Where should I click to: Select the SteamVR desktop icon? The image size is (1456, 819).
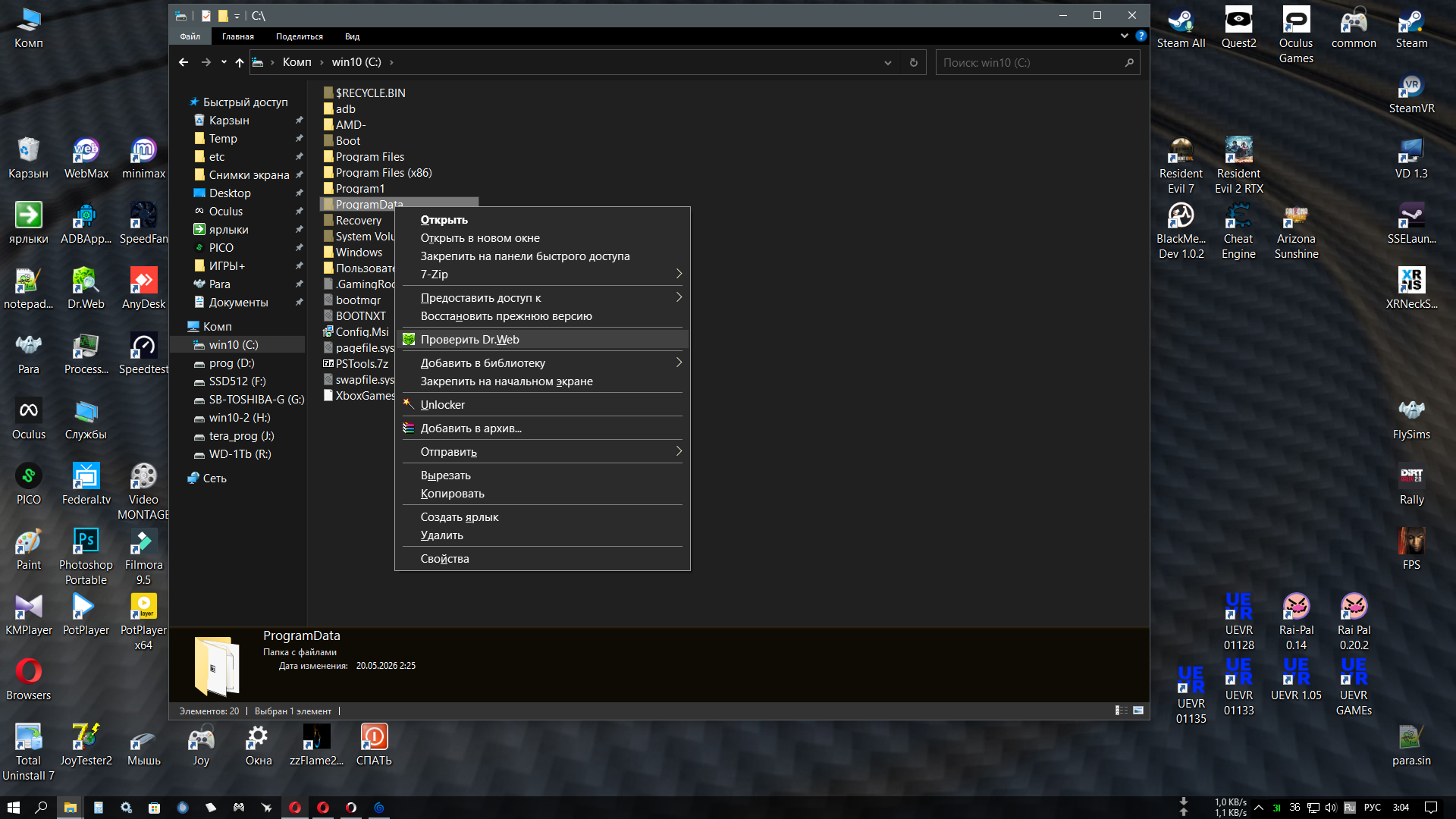tap(1411, 94)
